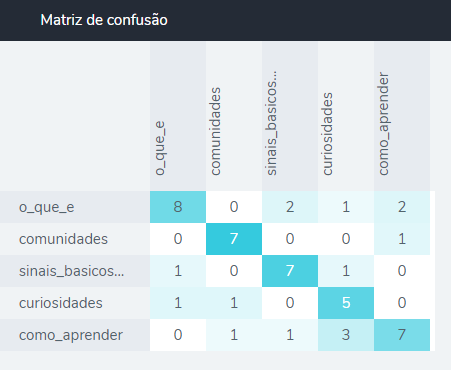Select the comunidades rotated column header
451x370 pixels.
pos(216,131)
